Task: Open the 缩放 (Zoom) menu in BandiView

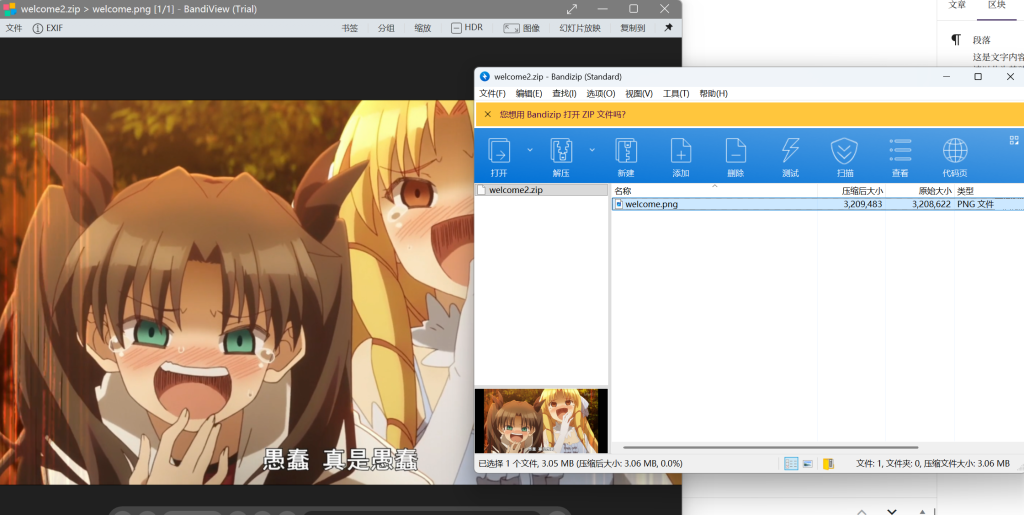Action: [423, 28]
